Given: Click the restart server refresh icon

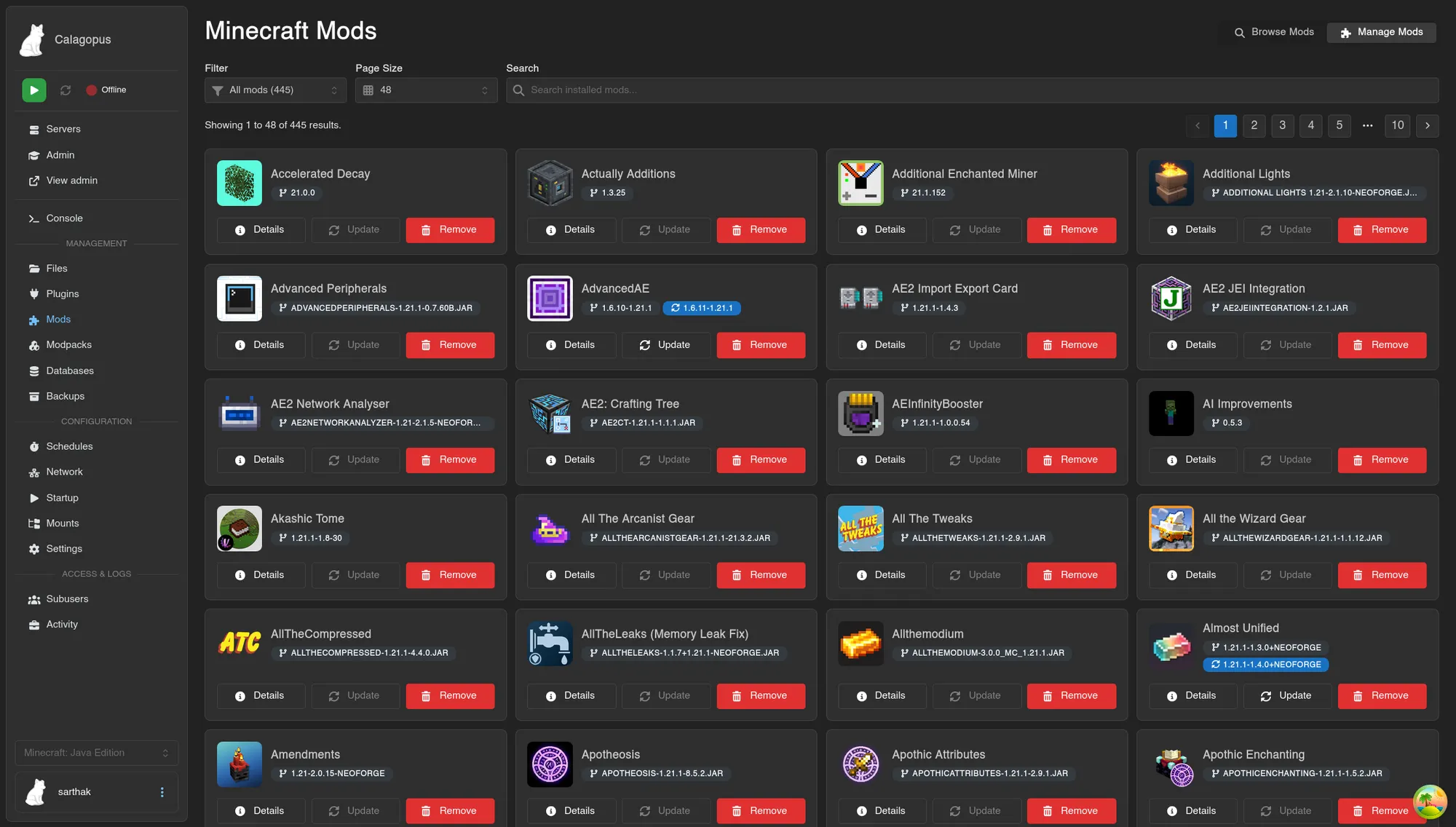Looking at the screenshot, I should click(66, 90).
